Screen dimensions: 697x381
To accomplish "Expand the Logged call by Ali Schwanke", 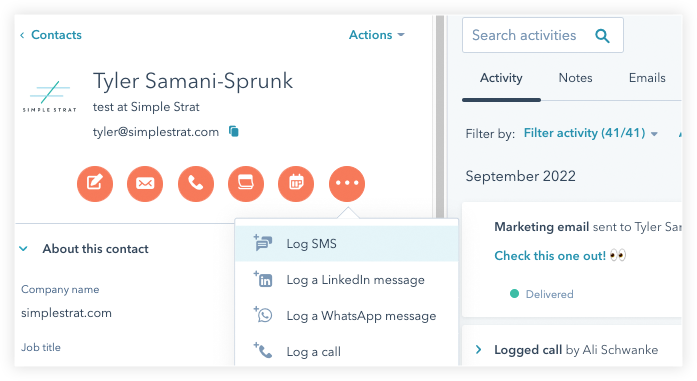I will click(478, 350).
